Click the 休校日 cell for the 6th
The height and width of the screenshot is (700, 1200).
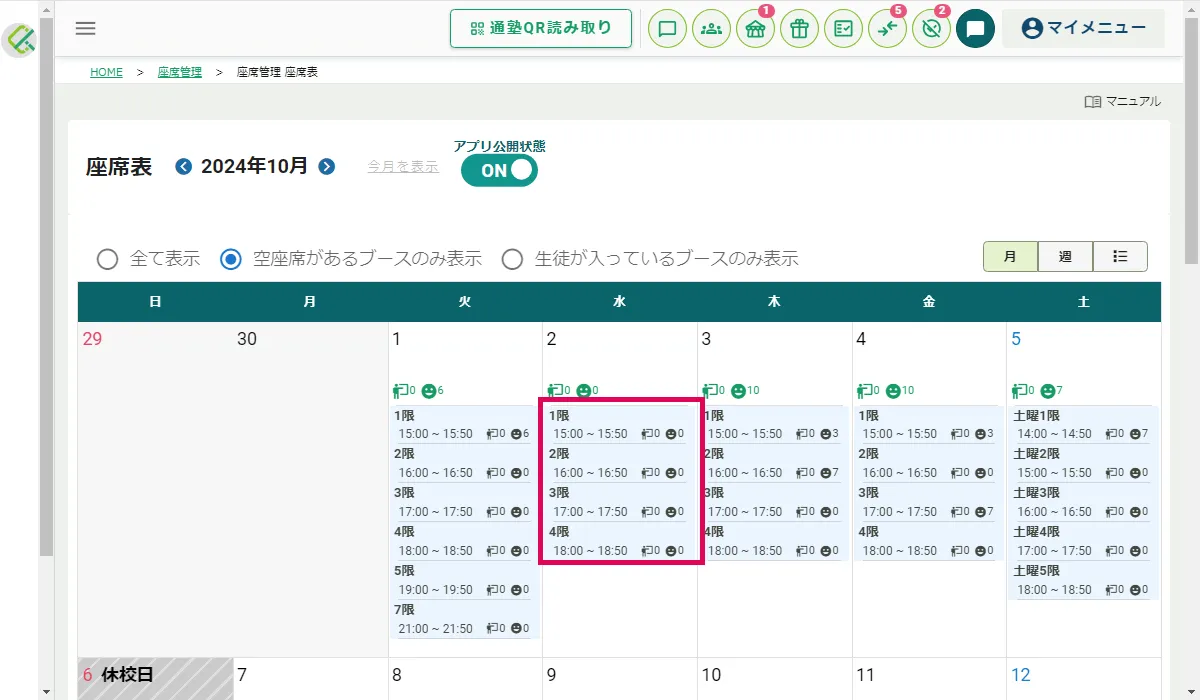tap(155, 679)
